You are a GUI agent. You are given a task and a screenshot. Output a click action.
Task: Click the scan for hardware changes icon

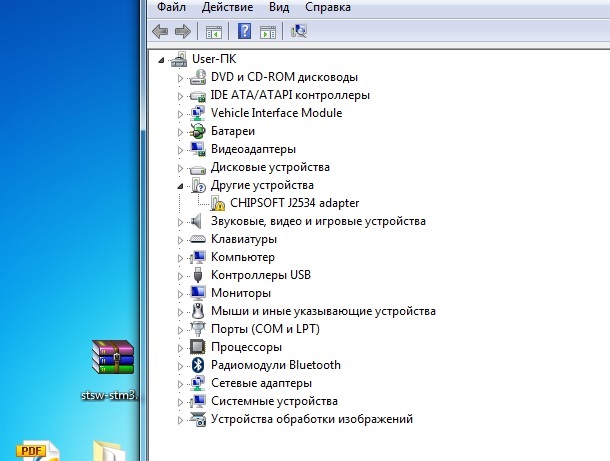click(298, 32)
